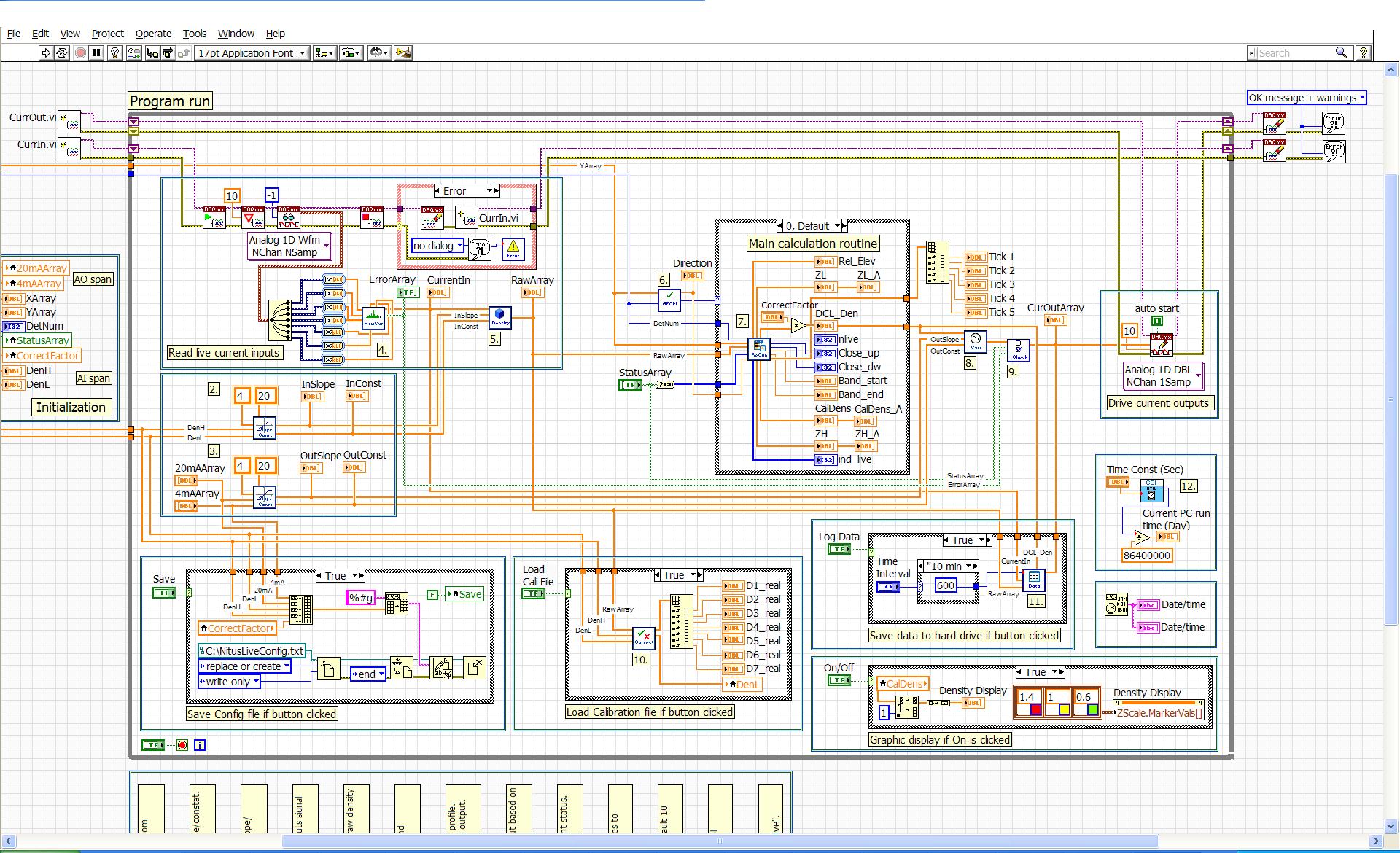Toggle the false constant beside Save local
This screenshot has height=853, width=1400.
[x=433, y=594]
